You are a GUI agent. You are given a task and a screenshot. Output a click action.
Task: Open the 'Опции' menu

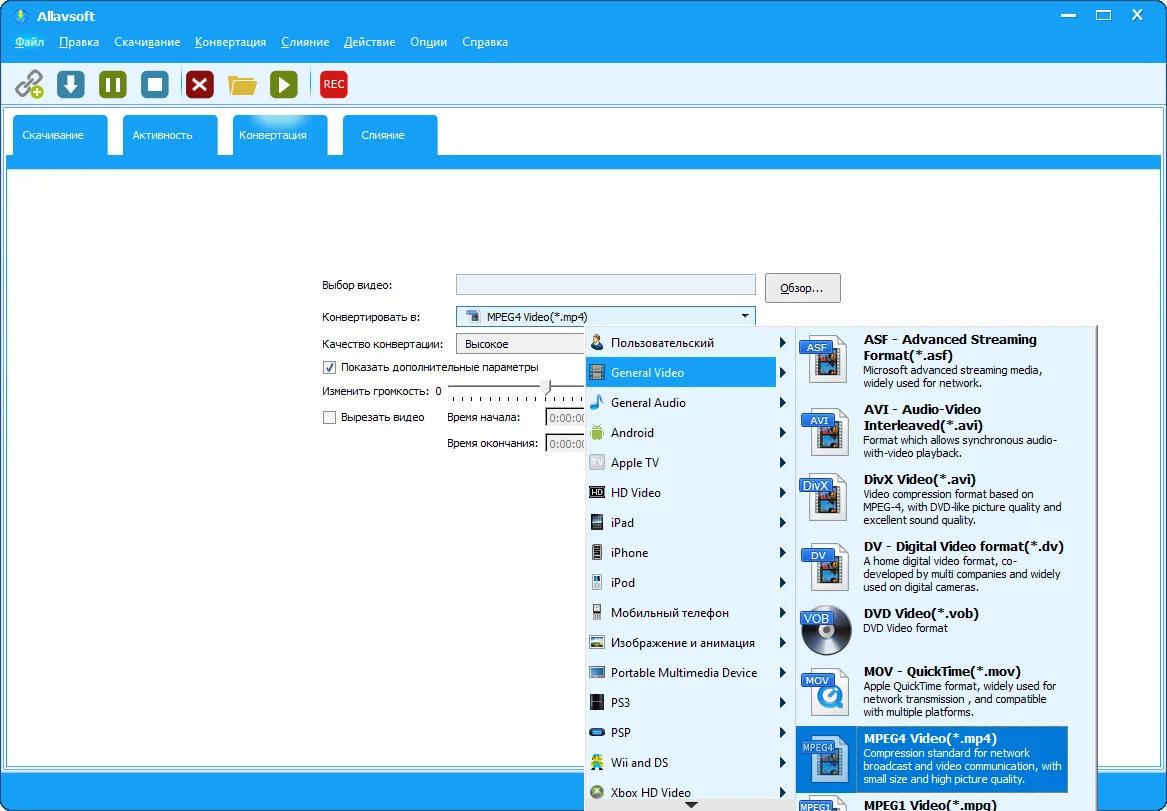(x=428, y=42)
